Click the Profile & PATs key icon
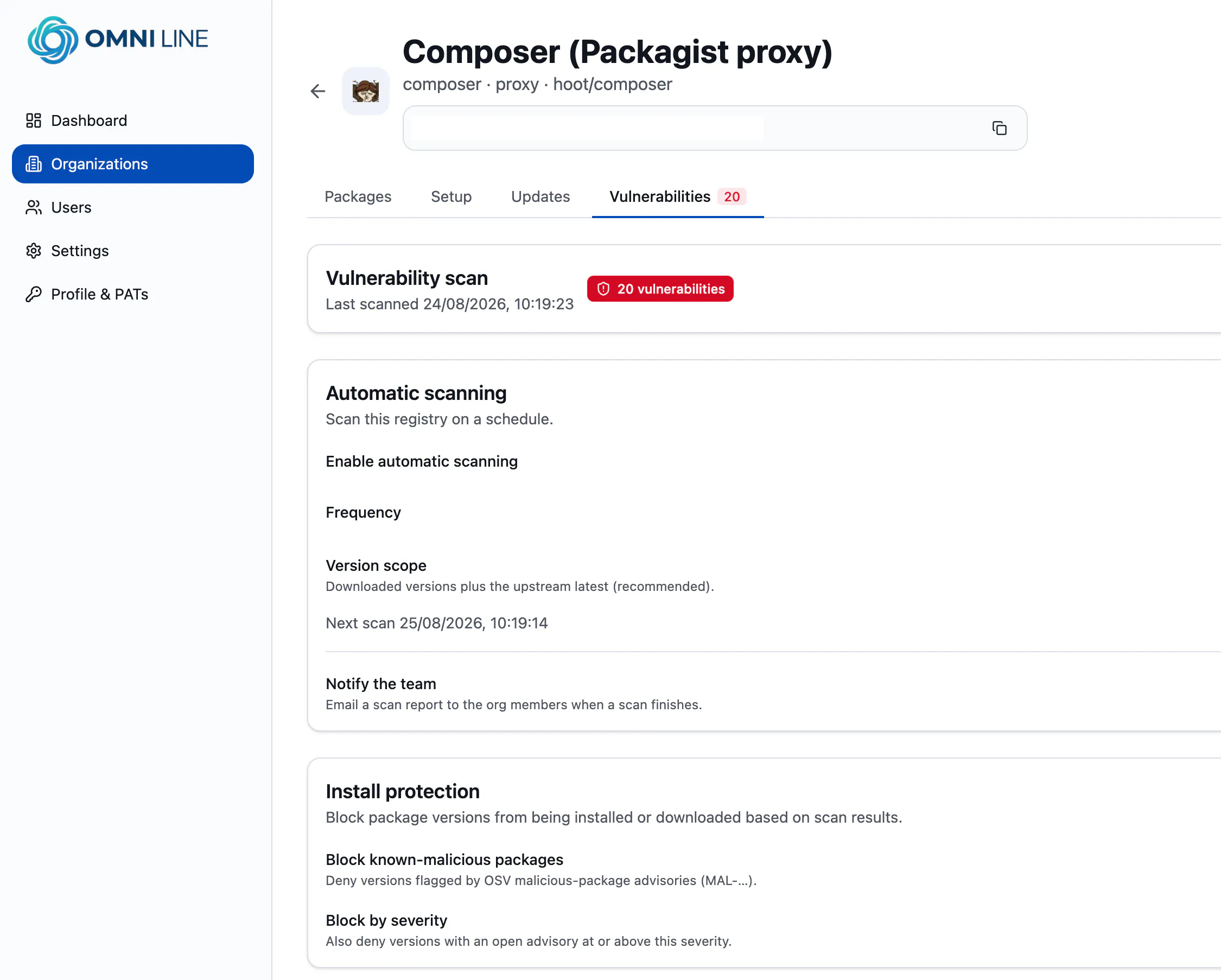 [34, 295]
